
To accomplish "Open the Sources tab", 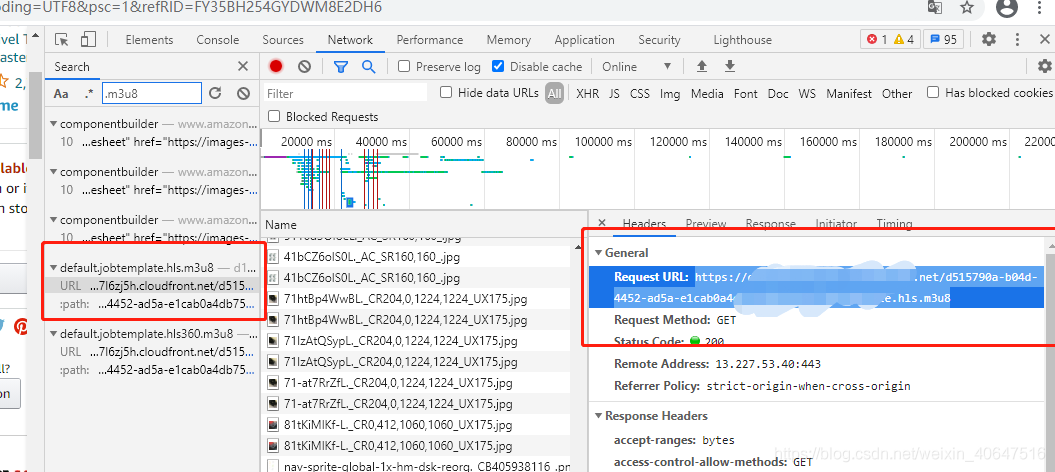I will (x=283, y=40).
